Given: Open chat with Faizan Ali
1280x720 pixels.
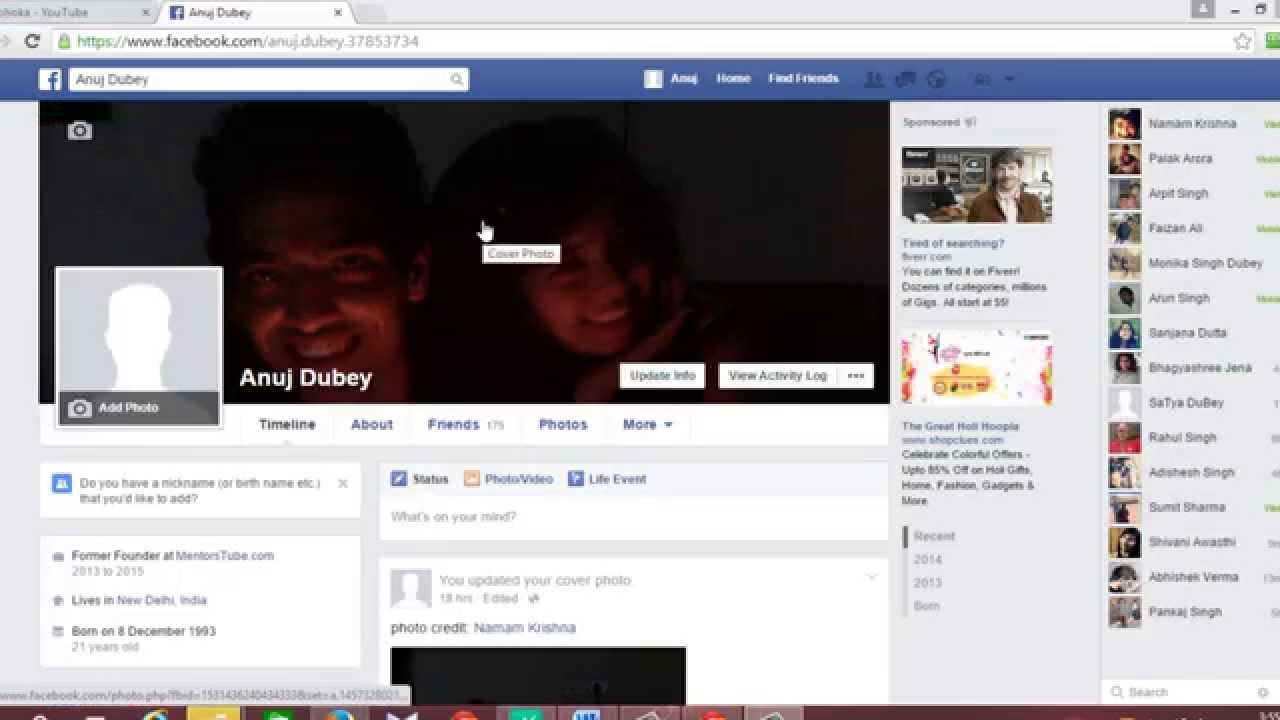Looking at the screenshot, I should tap(1192, 228).
